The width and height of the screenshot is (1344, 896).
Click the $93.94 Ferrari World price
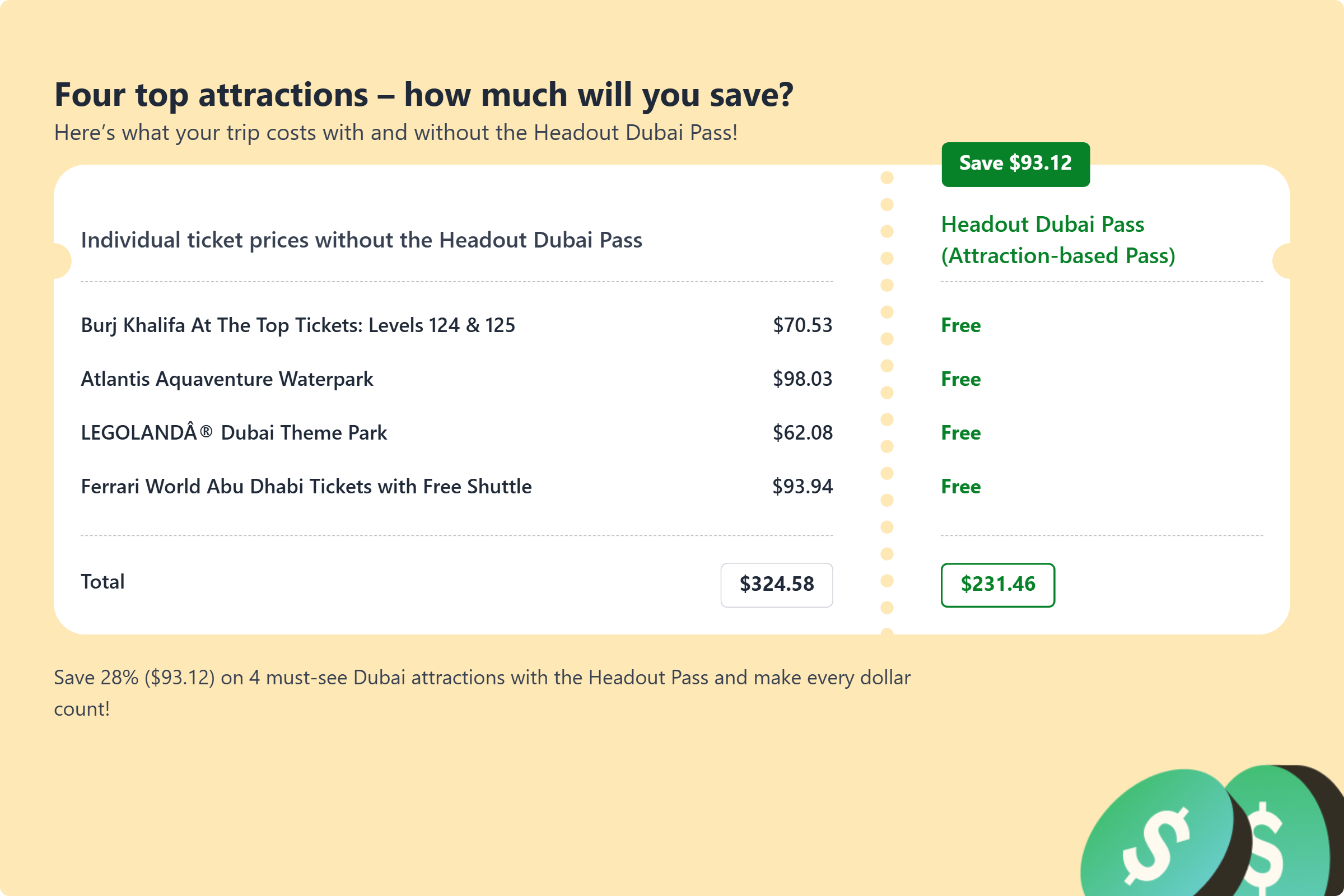point(802,486)
